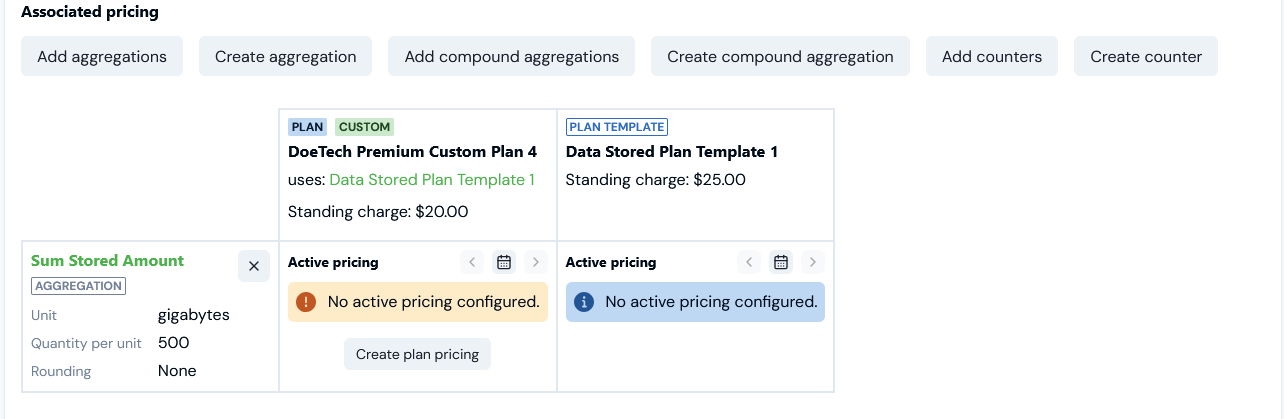Choose Add compound aggregations
1284x419 pixels.
512,56
